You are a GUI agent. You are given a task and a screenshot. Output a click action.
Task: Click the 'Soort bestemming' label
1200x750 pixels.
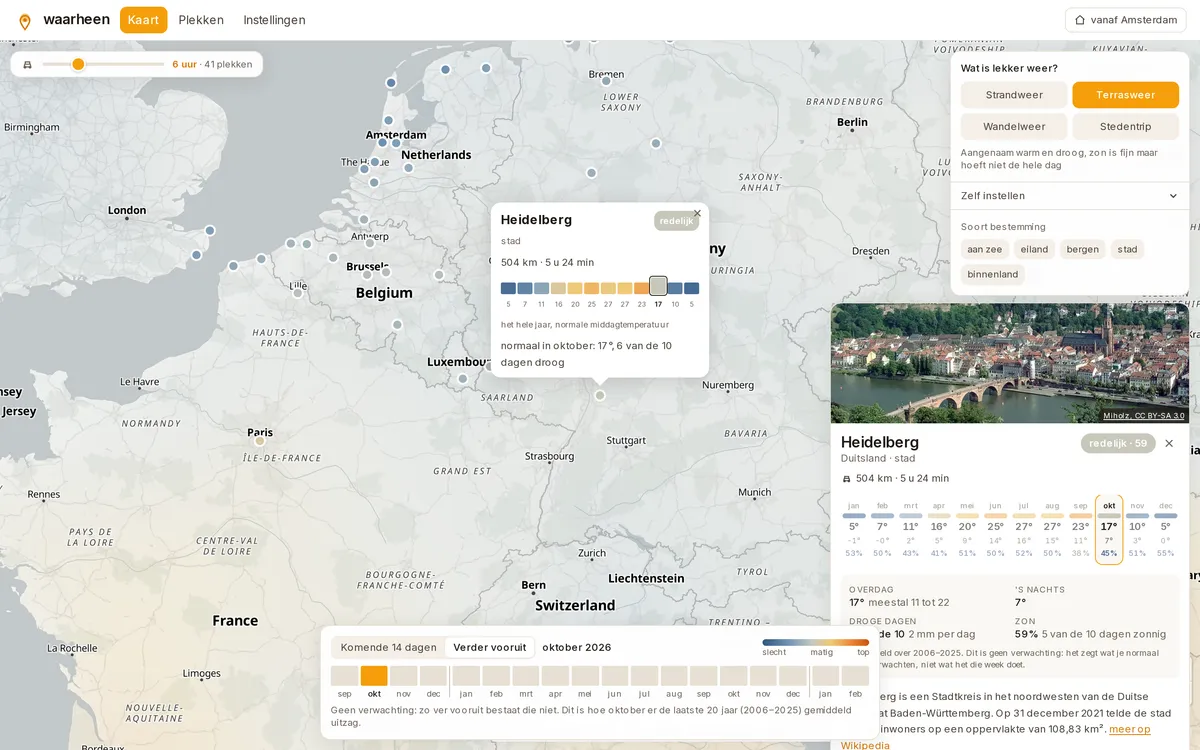(1003, 227)
